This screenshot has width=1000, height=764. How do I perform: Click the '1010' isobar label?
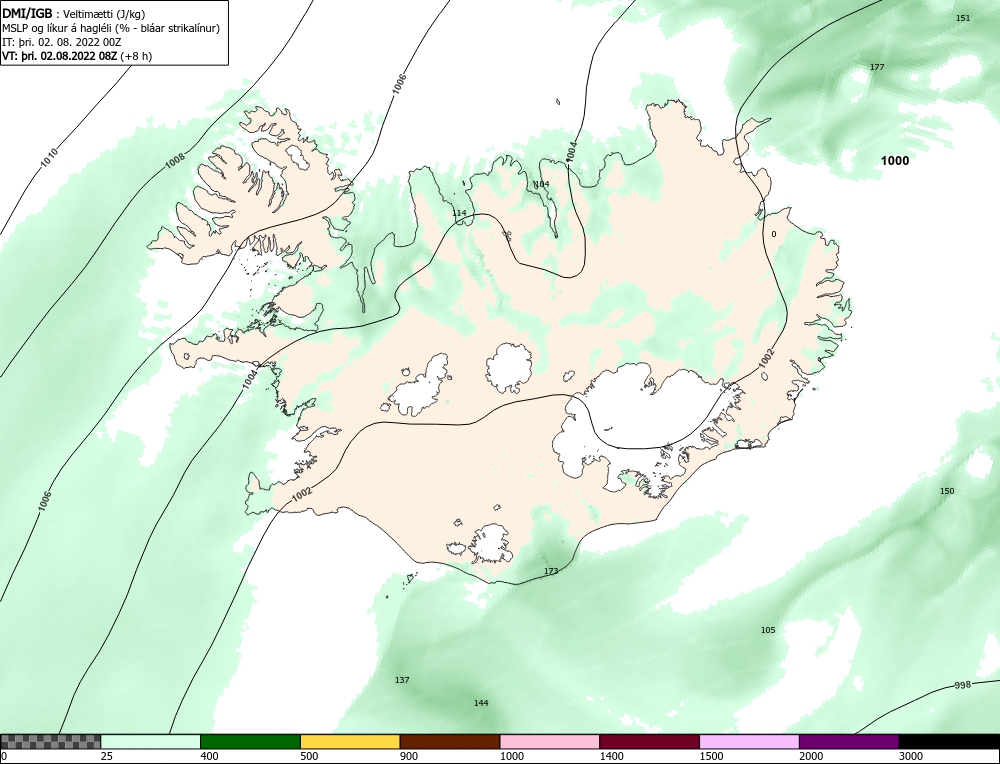point(49,158)
